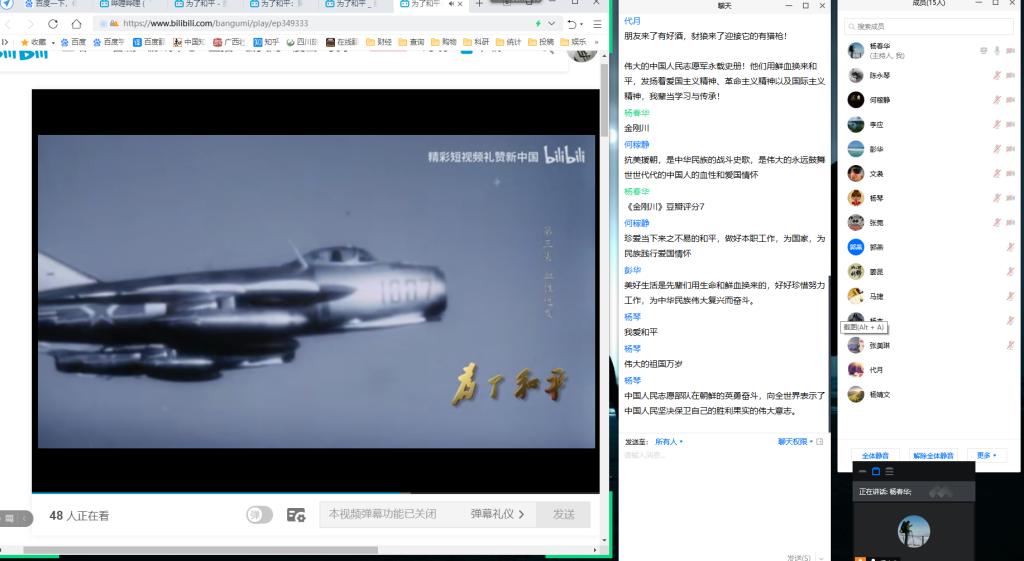Select member 杨靖文 in the list
Image resolution: width=1024 pixels, height=561 pixels.
coord(928,394)
